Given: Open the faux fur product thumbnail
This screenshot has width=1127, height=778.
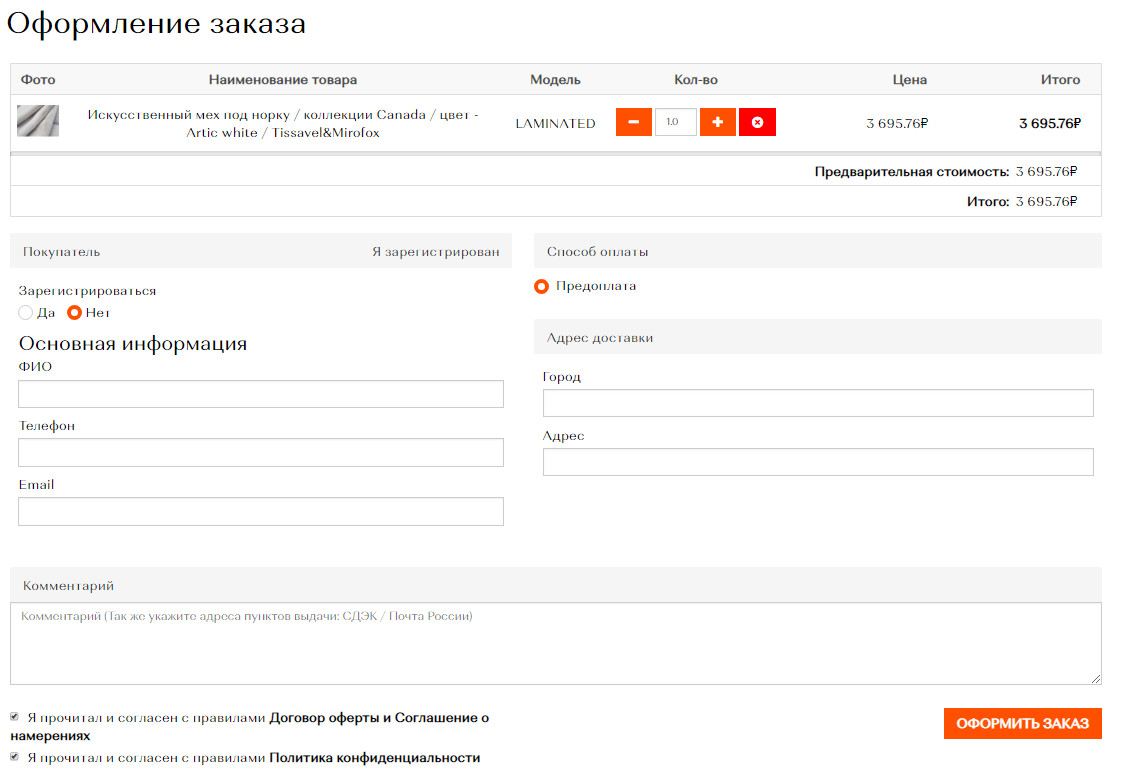Looking at the screenshot, I should [38, 121].
